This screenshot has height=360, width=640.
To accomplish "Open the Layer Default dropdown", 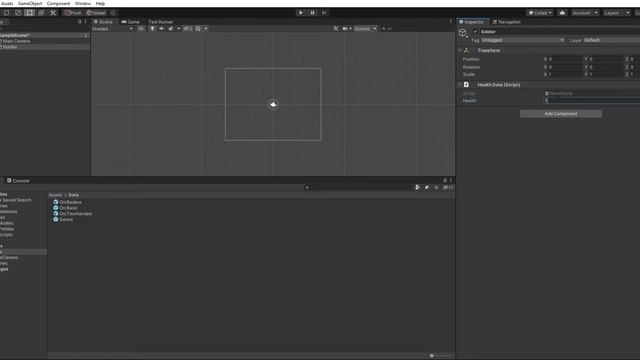I will coord(611,40).
